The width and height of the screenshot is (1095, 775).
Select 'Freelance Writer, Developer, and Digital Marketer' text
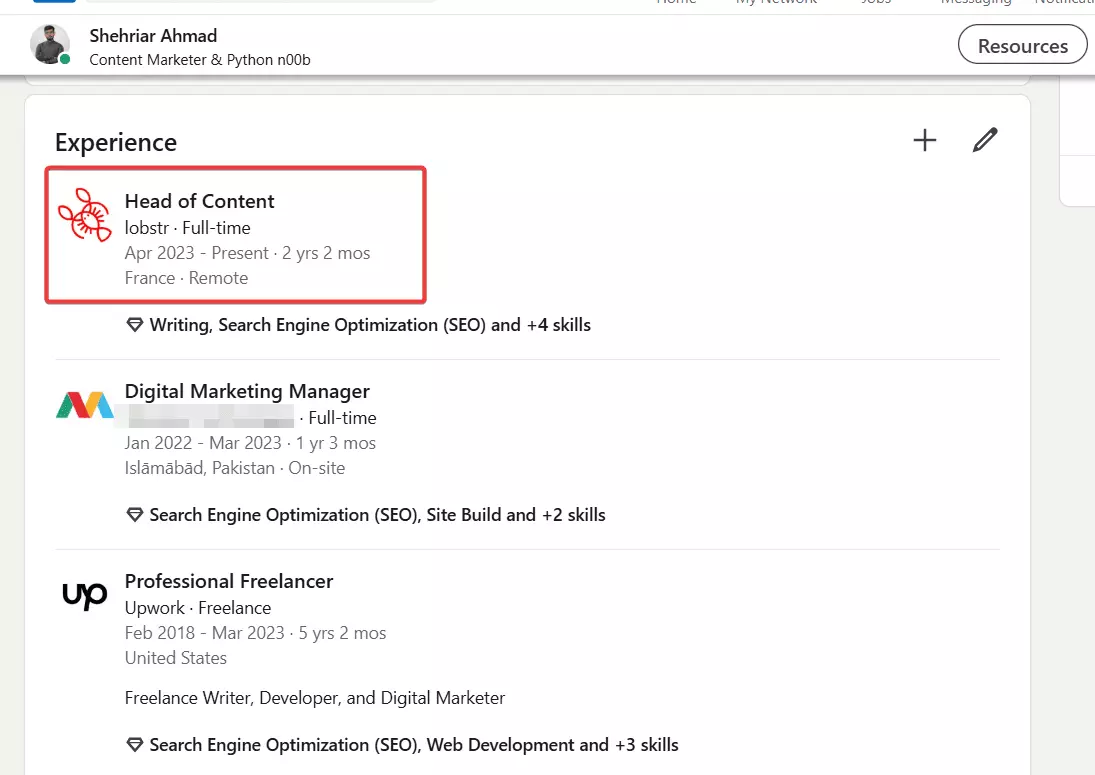click(315, 698)
